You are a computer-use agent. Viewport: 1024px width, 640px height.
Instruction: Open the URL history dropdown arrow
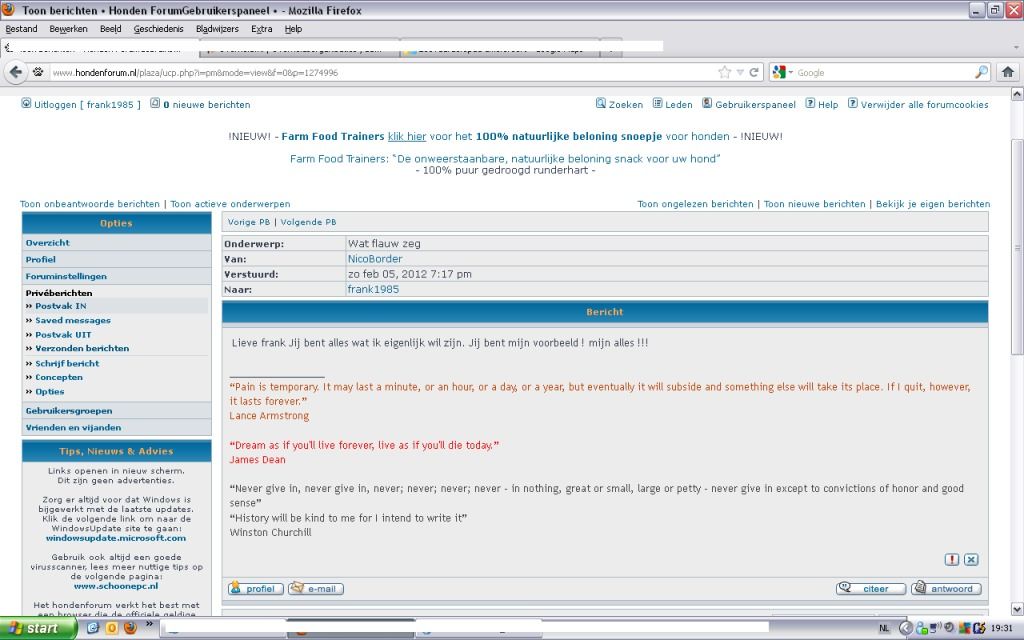coord(740,72)
